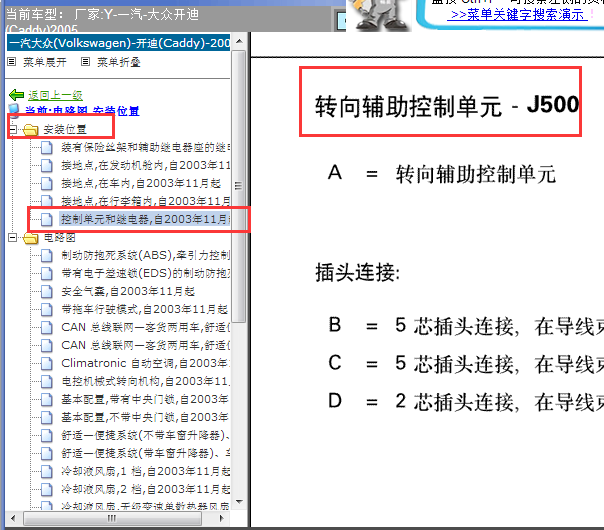Screen dimensions: 604x530
Task: Click document icon for 接地点,在发动机舱内
Action: pyautogui.click(x=47, y=165)
